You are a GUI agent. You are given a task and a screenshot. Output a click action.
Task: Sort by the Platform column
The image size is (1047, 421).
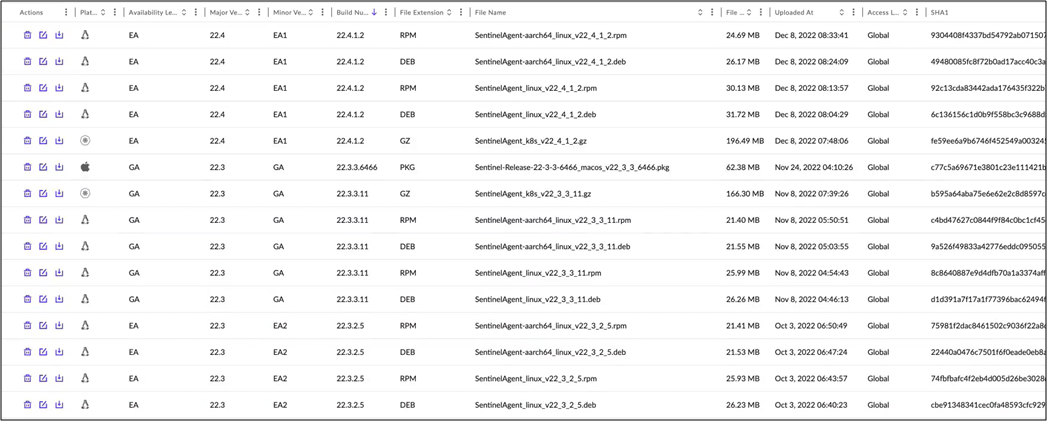point(103,13)
